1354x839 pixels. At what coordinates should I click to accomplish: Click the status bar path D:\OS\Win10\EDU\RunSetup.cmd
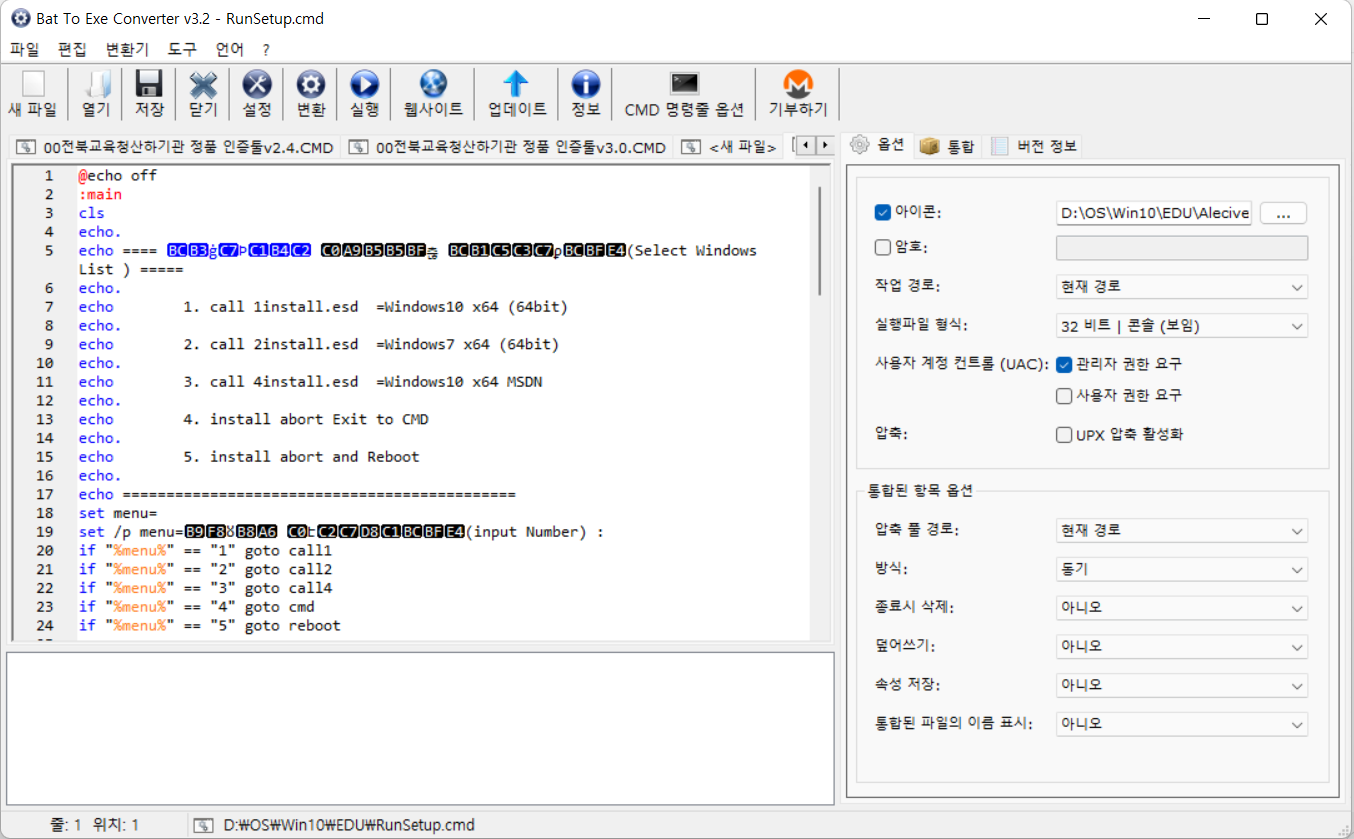[349, 825]
